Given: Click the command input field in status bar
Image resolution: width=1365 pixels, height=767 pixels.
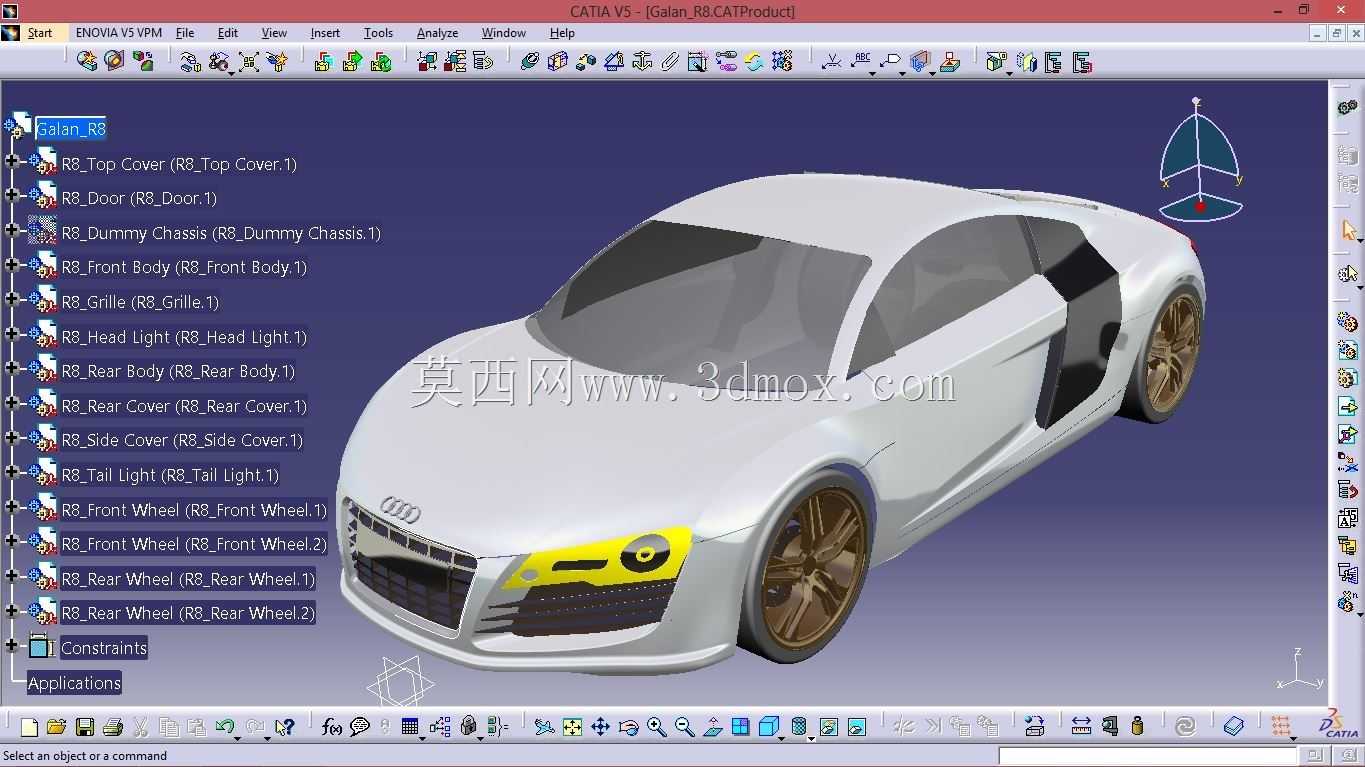Looking at the screenshot, I should point(1148,756).
